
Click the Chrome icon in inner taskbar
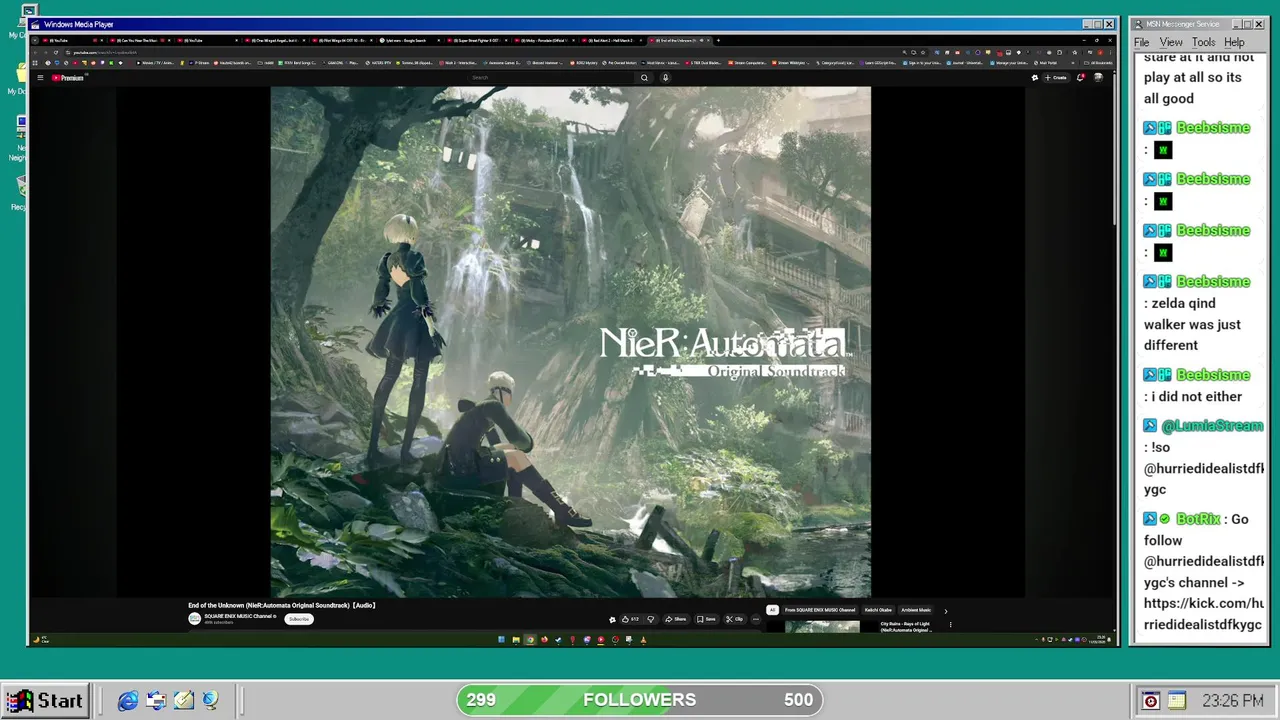(x=530, y=640)
